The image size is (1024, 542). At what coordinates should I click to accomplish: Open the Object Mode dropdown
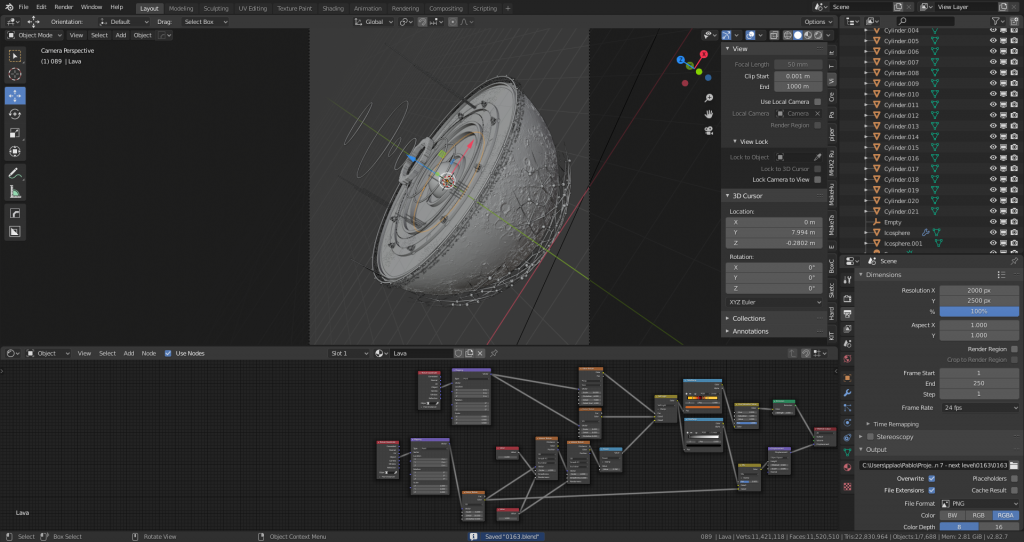click(x=35, y=35)
